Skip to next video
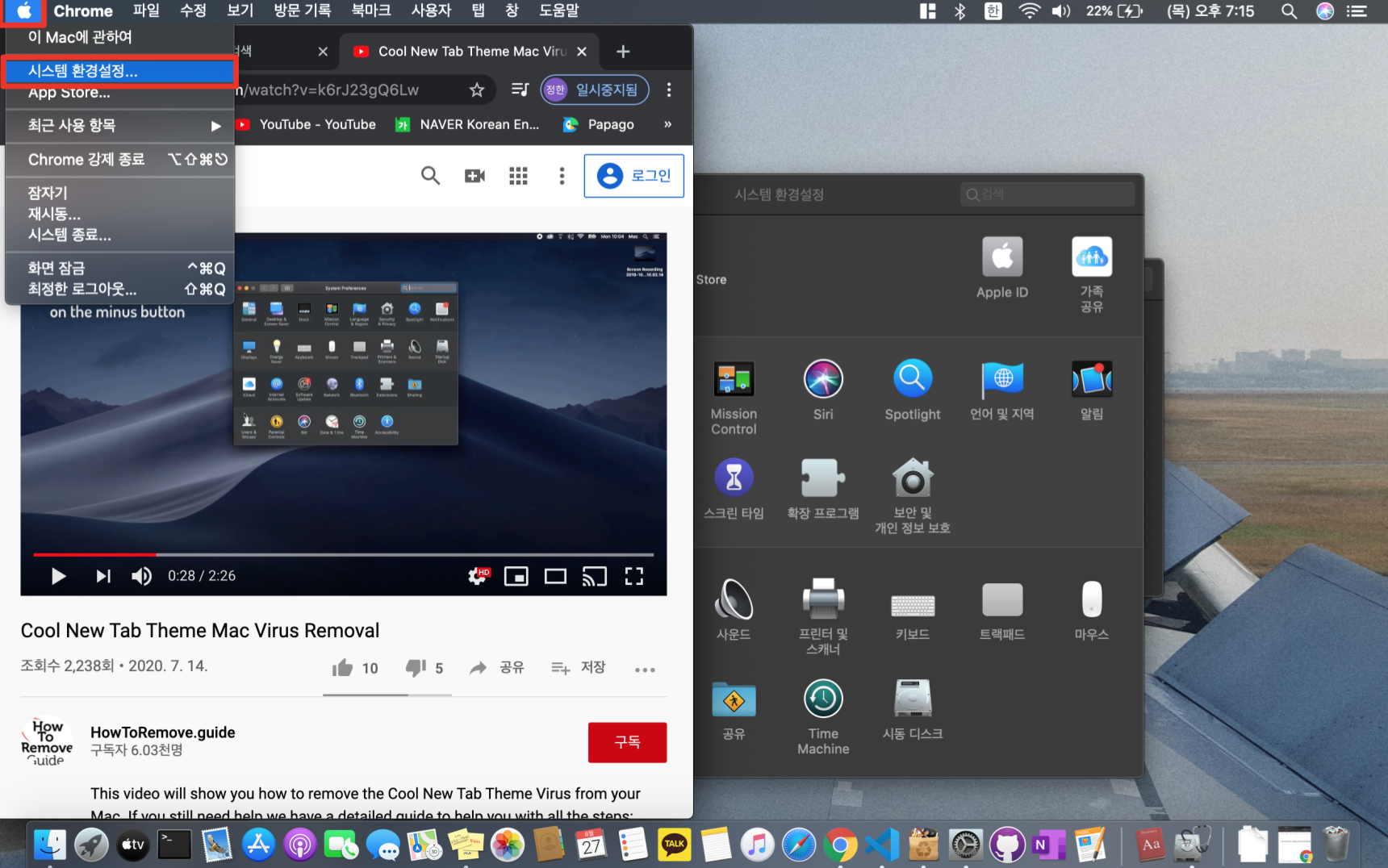1388x868 pixels. point(103,576)
